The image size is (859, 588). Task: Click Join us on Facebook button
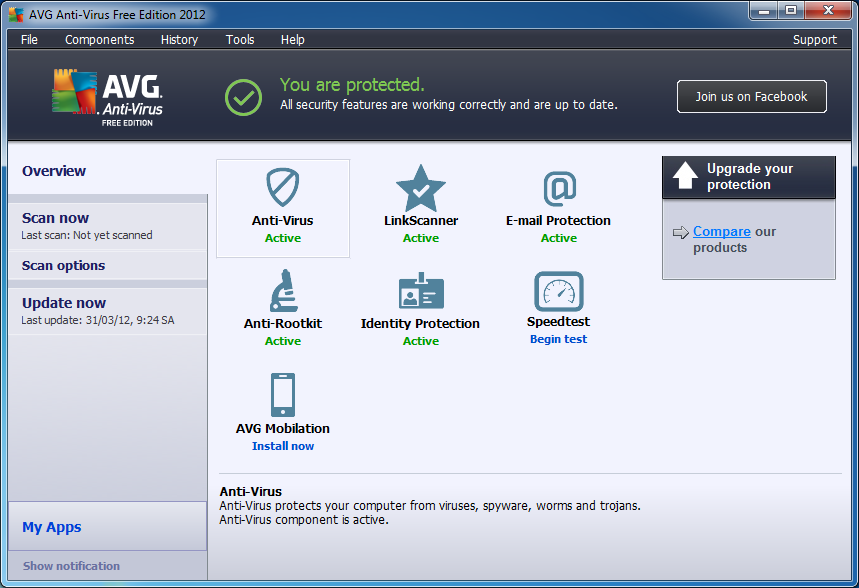click(752, 96)
